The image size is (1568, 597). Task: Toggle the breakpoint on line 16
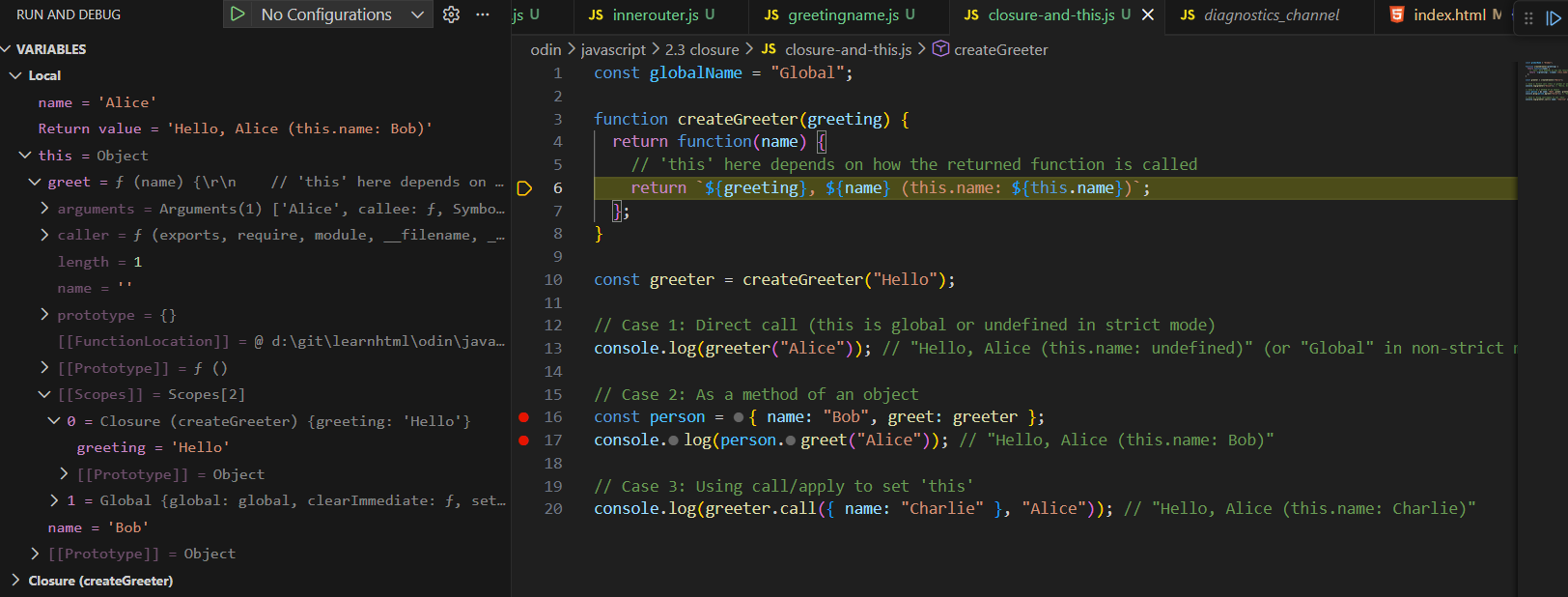(523, 417)
